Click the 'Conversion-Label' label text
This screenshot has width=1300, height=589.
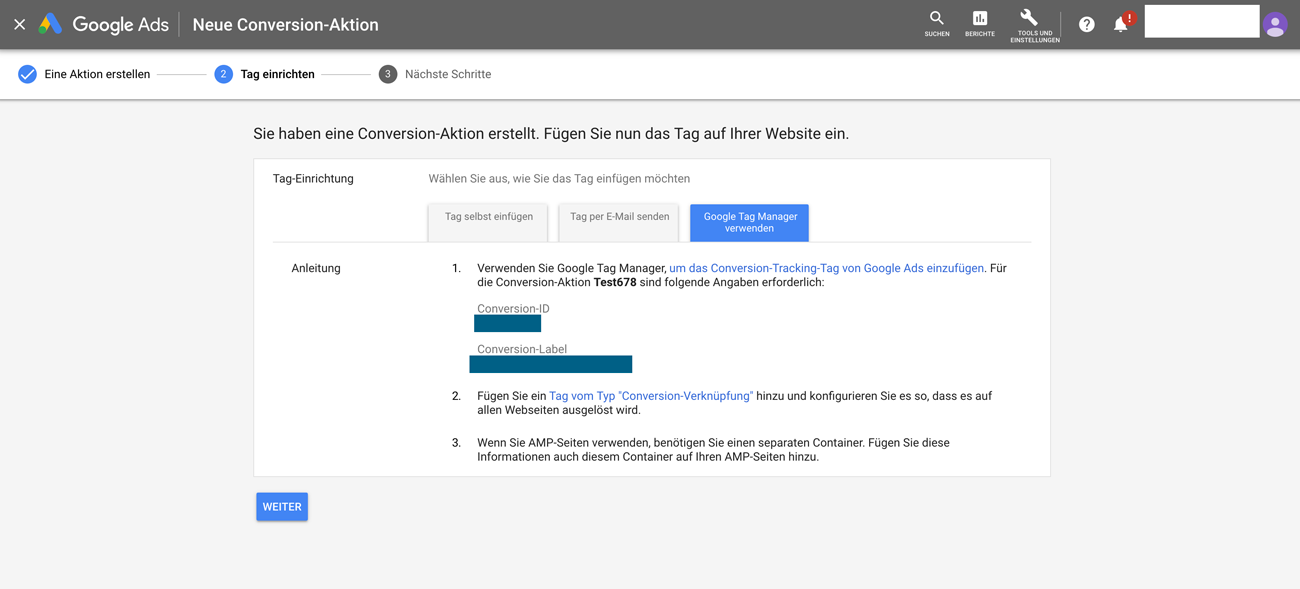[522, 349]
